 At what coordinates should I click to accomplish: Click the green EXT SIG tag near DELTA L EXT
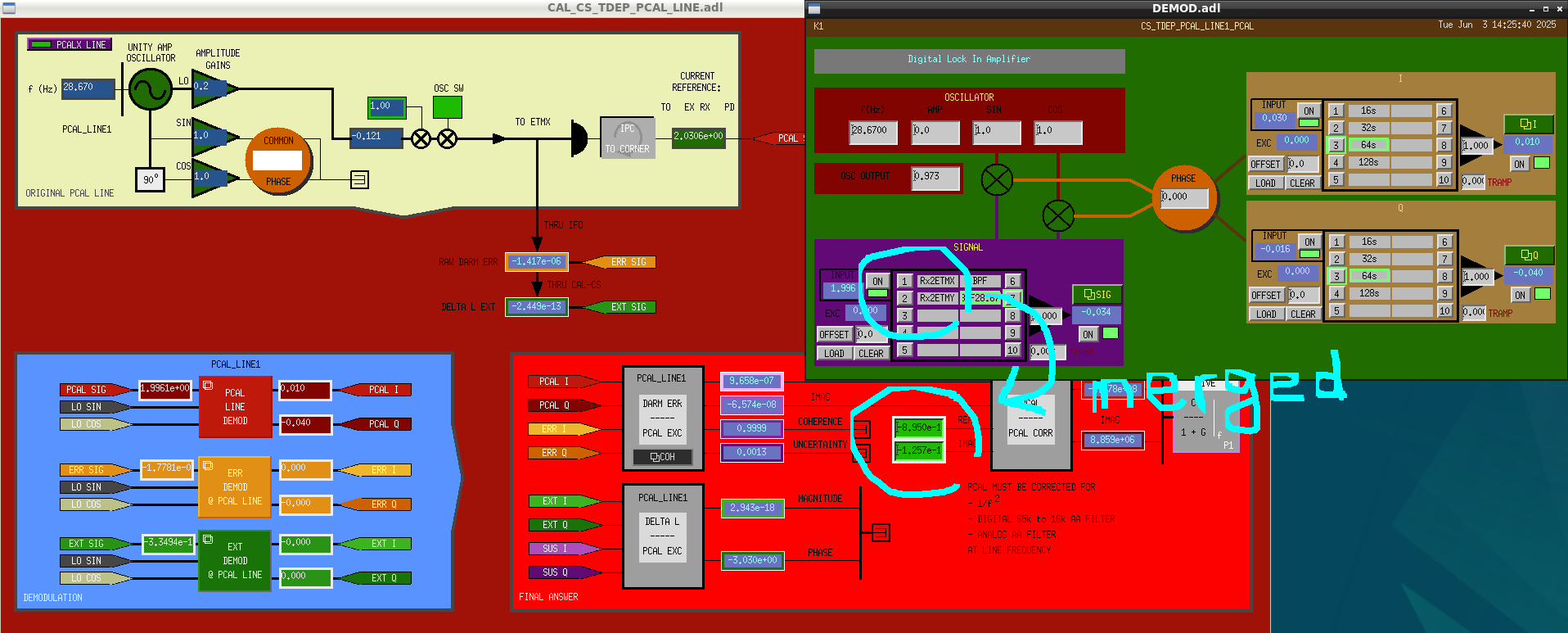pyautogui.click(x=620, y=307)
